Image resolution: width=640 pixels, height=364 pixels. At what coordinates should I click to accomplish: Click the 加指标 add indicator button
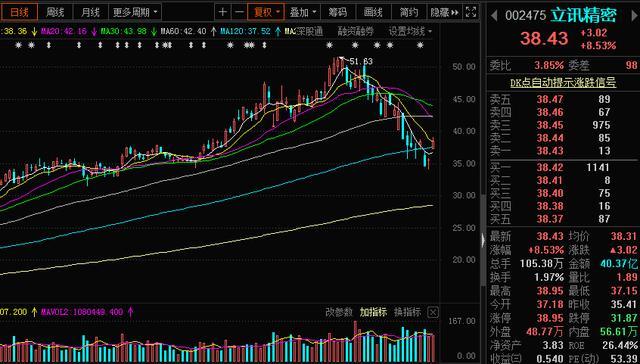373,313
